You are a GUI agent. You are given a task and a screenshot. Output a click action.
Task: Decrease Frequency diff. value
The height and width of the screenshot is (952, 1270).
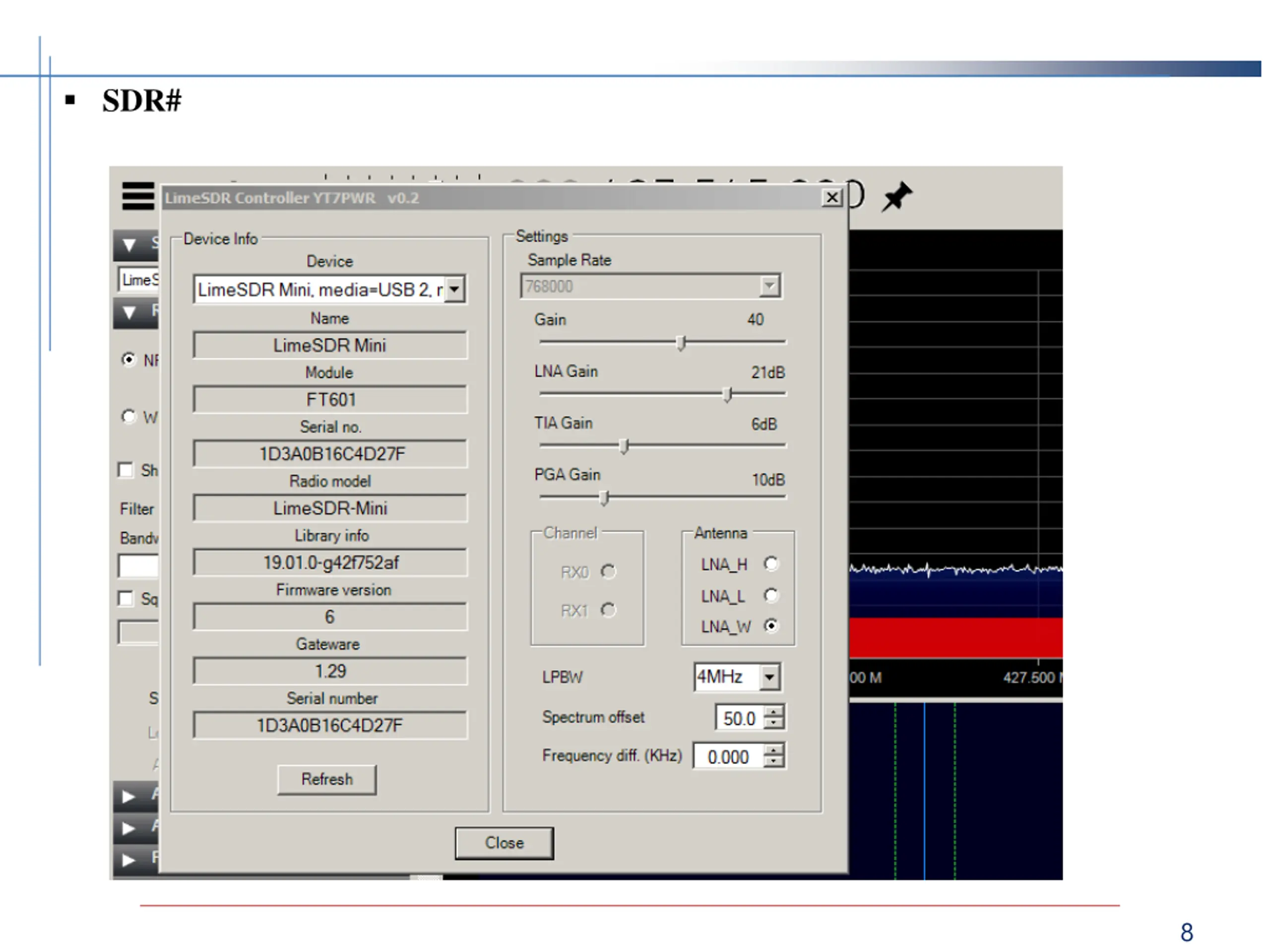[774, 762]
